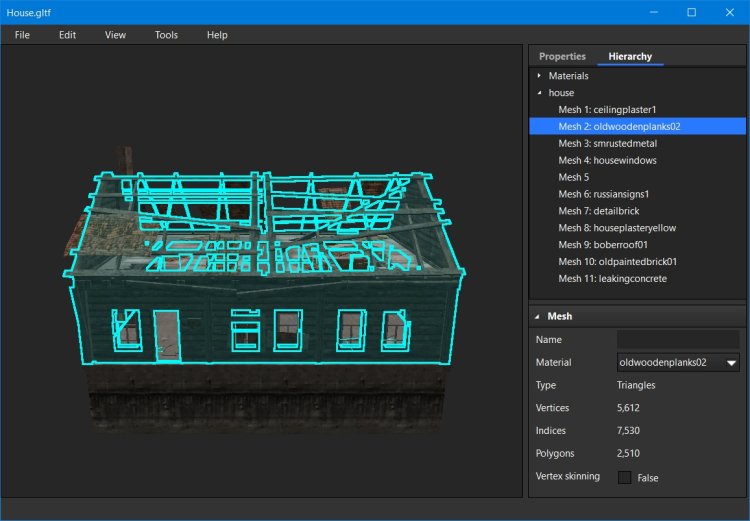Expand the Materials tree node

click(x=539, y=76)
